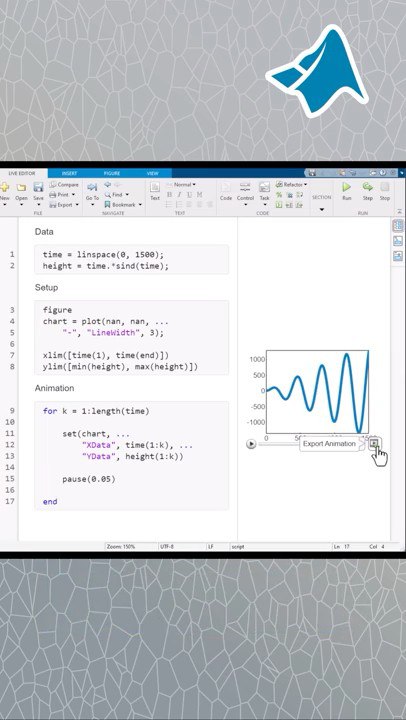Click the line 'height = time.*sind(time);'
Image resolution: width=406 pixels, height=720 pixels.
click(x=106, y=266)
